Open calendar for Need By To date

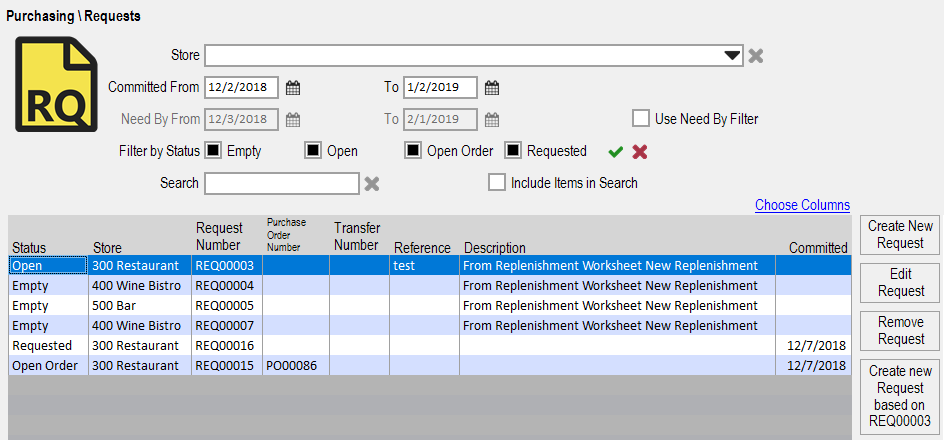coord(492,119)
